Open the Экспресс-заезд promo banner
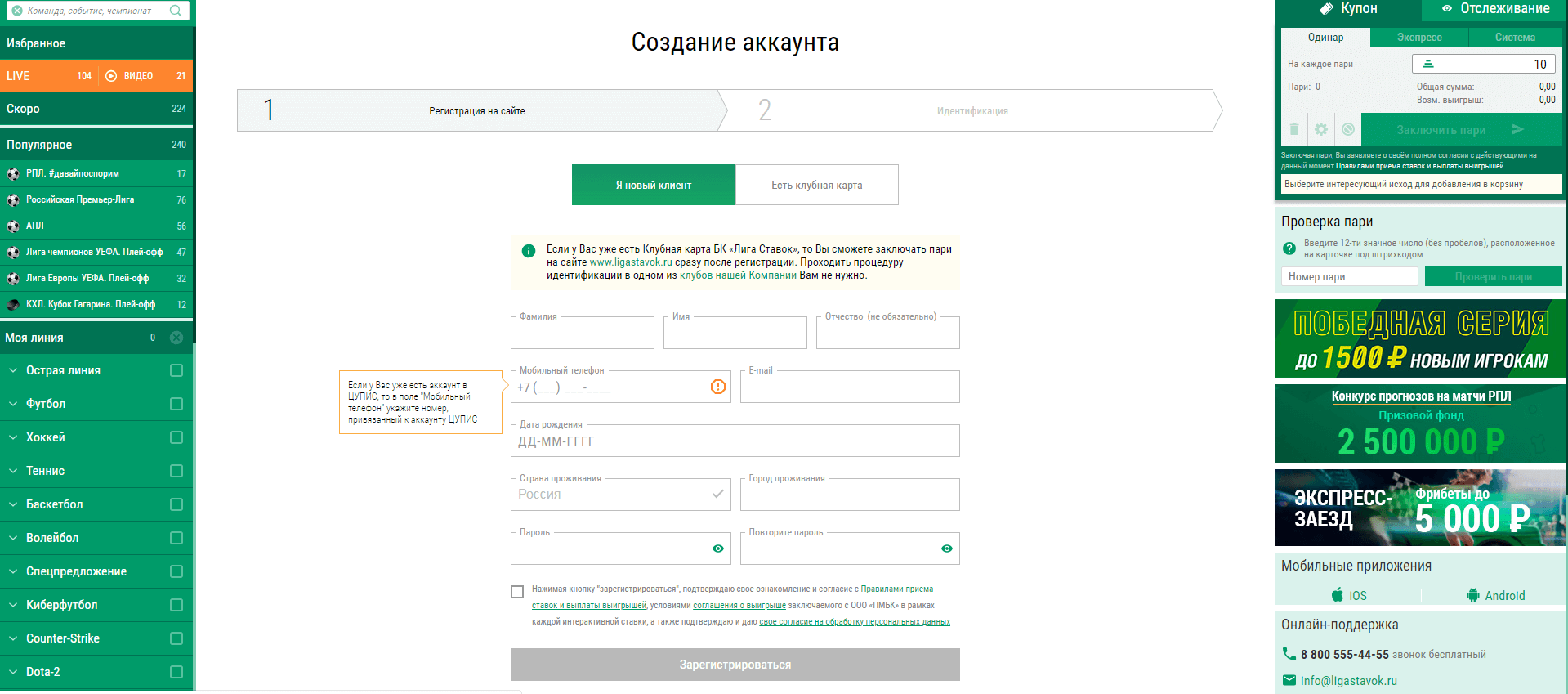The height and width of the screenshot is (694, 1568). point(1420,508)
